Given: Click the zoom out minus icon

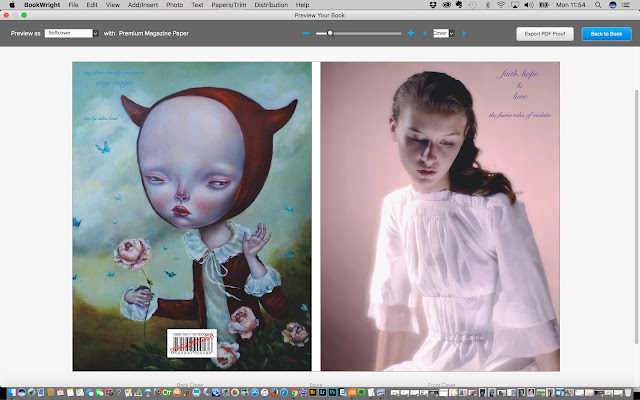Looking at the screenshot, I should point(306,33).
